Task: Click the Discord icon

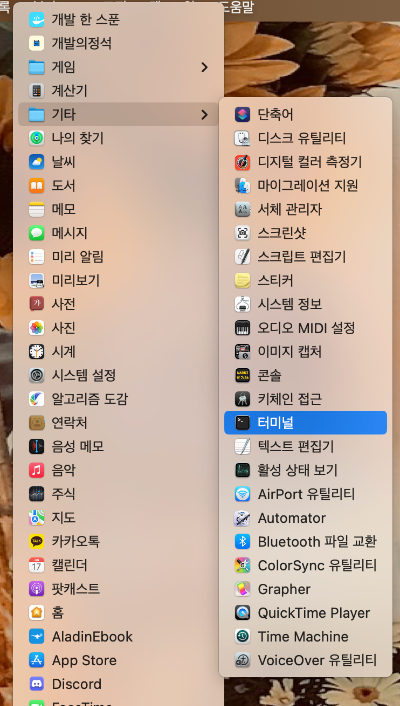Action: [36, 684]
